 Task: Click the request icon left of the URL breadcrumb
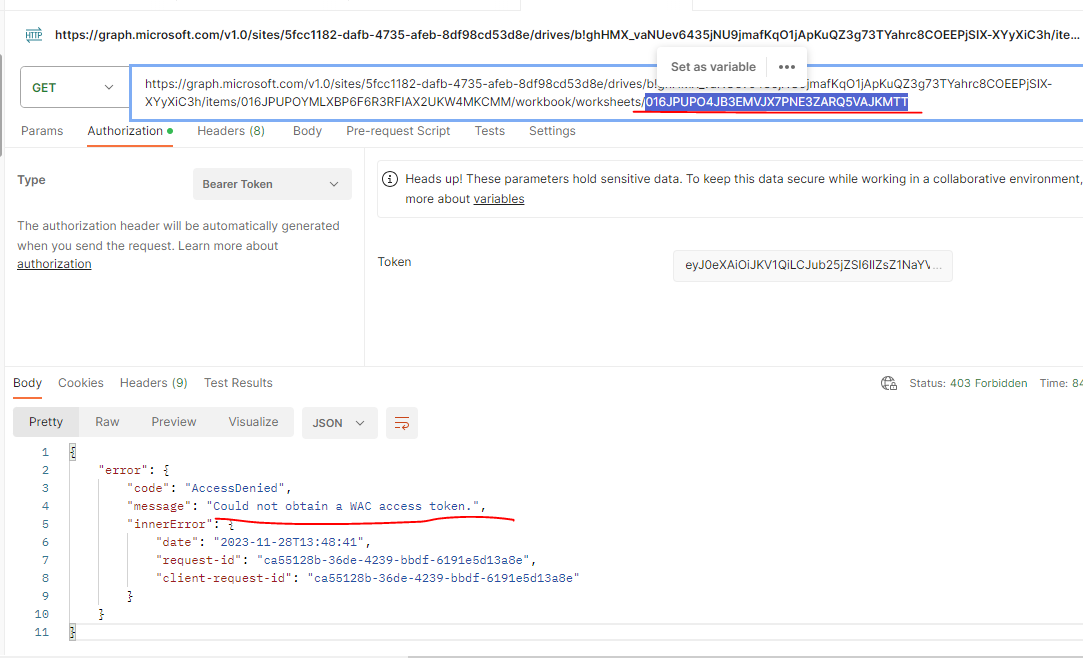(34, 33)
